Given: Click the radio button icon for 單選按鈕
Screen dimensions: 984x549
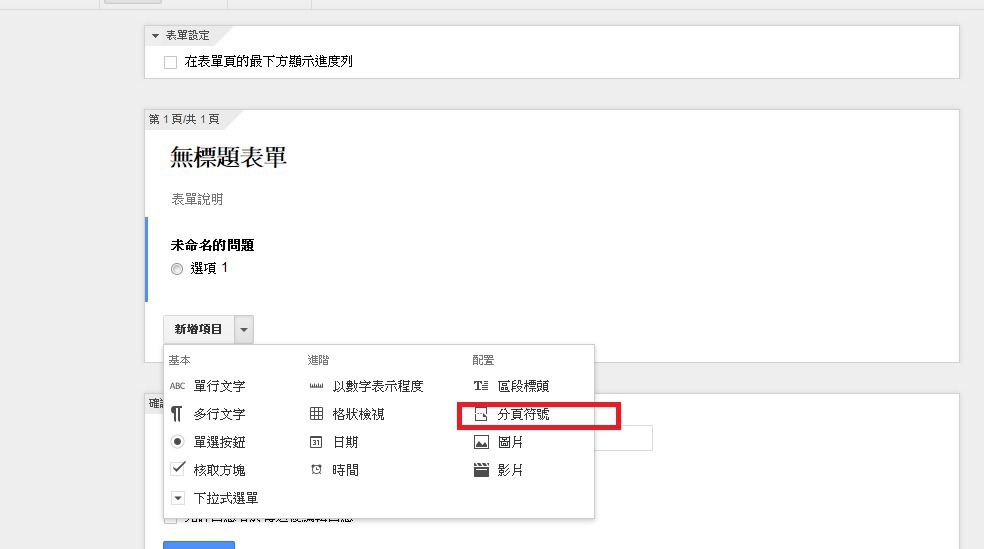Looking at the screenshot, I should pyautogui.click(x=178, y=442).
